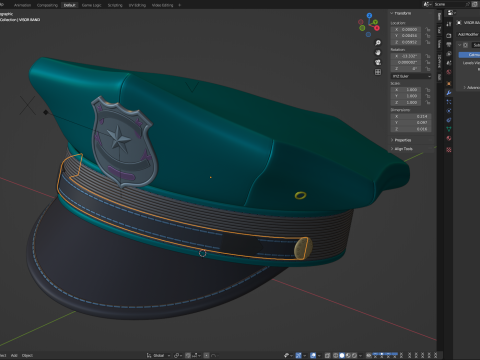
Task: Lock Location Y with its padlock
Action: pyautogui.click(x=428, y=36)
